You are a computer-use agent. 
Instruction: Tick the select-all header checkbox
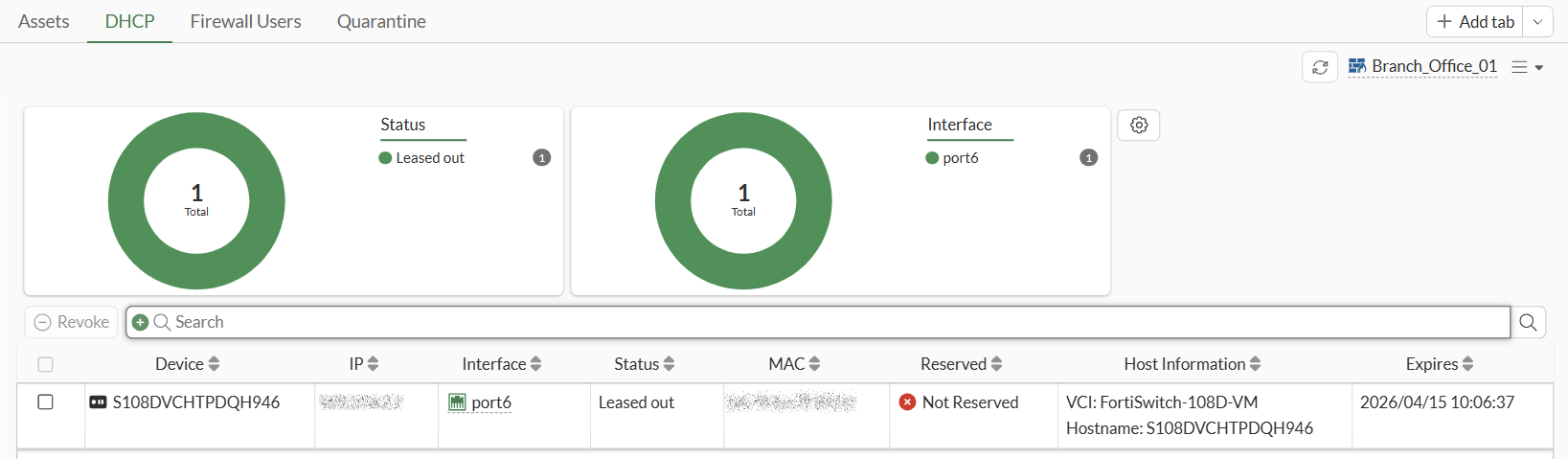(45, 364)
